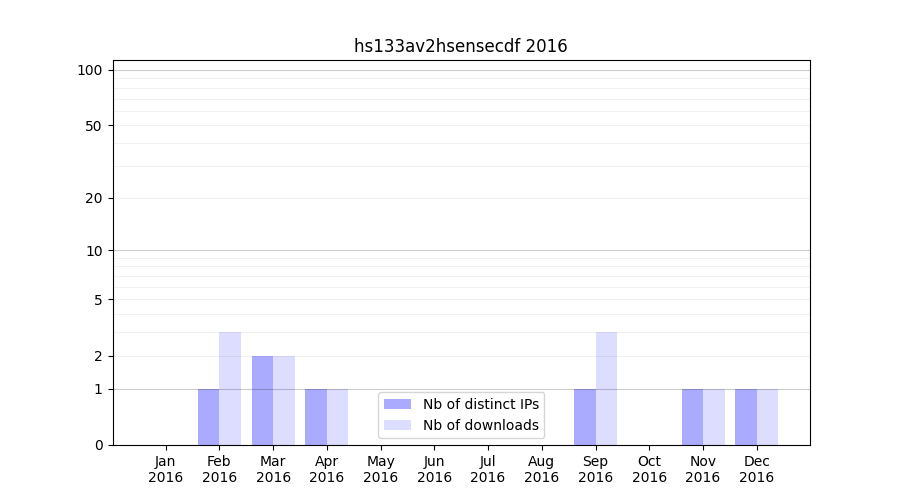900x500 pixels.
Task: Click the February distinct IPs bar
Action: 208,417
